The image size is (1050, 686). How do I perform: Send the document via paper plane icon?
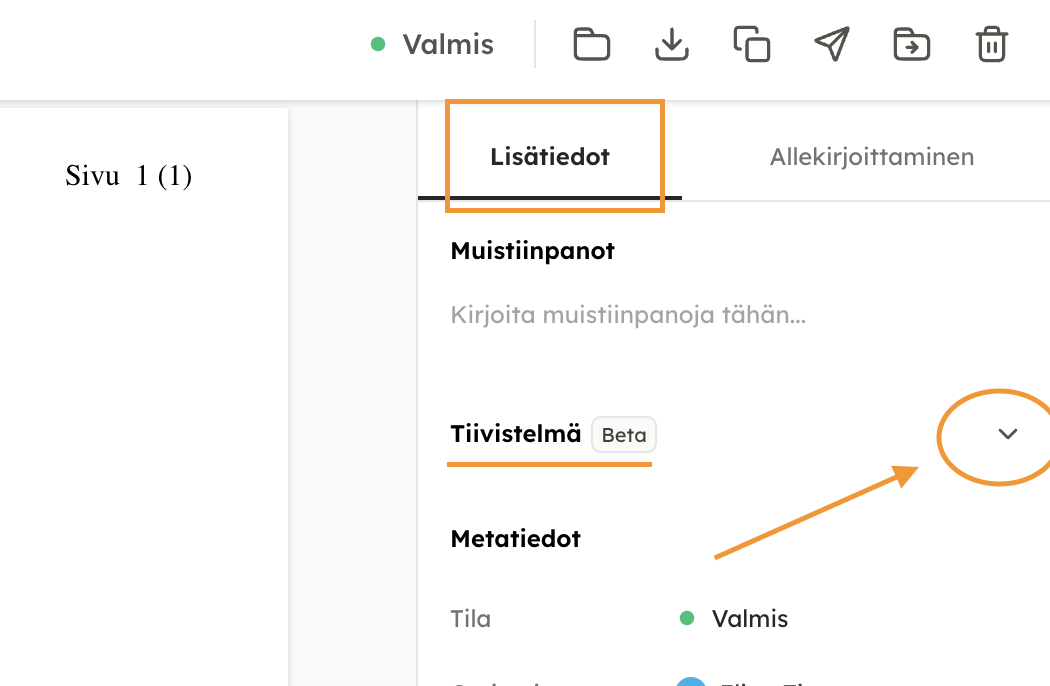(x=832, y=45)
